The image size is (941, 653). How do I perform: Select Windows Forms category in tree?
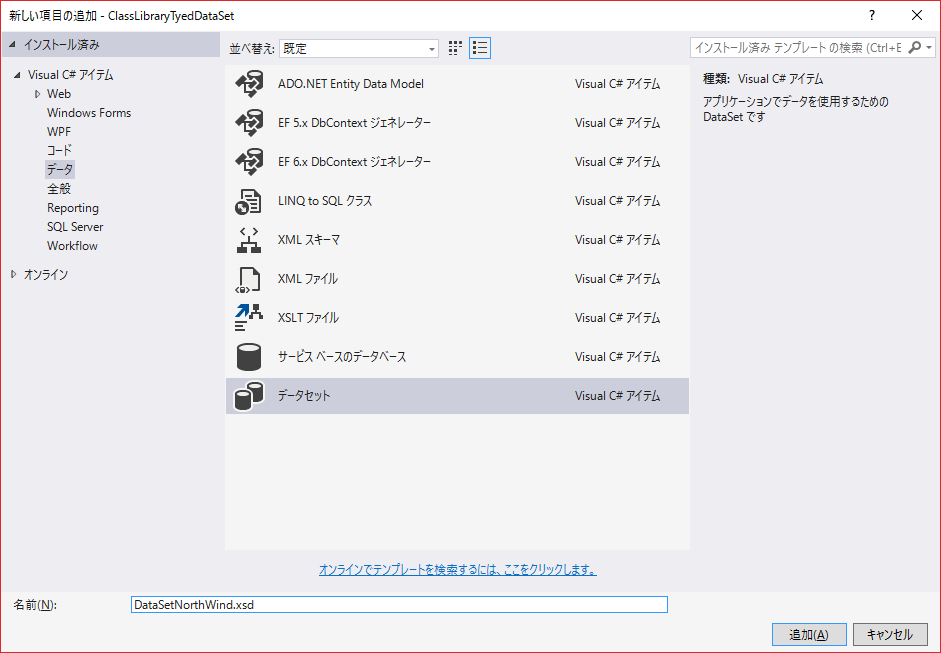coord(89,113)
